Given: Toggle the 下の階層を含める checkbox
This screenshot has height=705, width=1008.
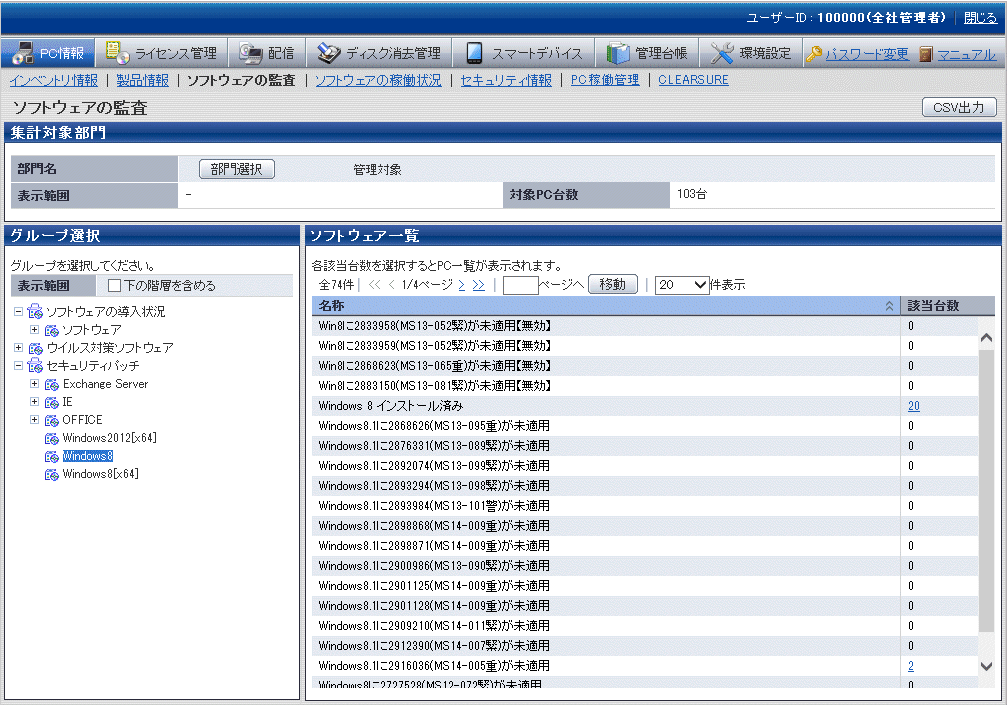Looking at the screenshot, I should pyautogui.click(x=114, y=286).
